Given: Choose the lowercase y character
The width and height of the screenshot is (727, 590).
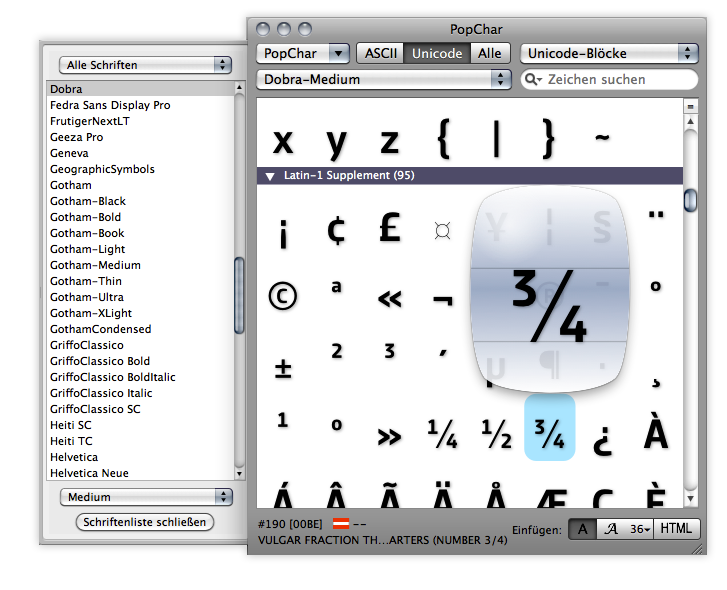Looking at the screenshot, I should pyautogui.click(x=337, y=145).
